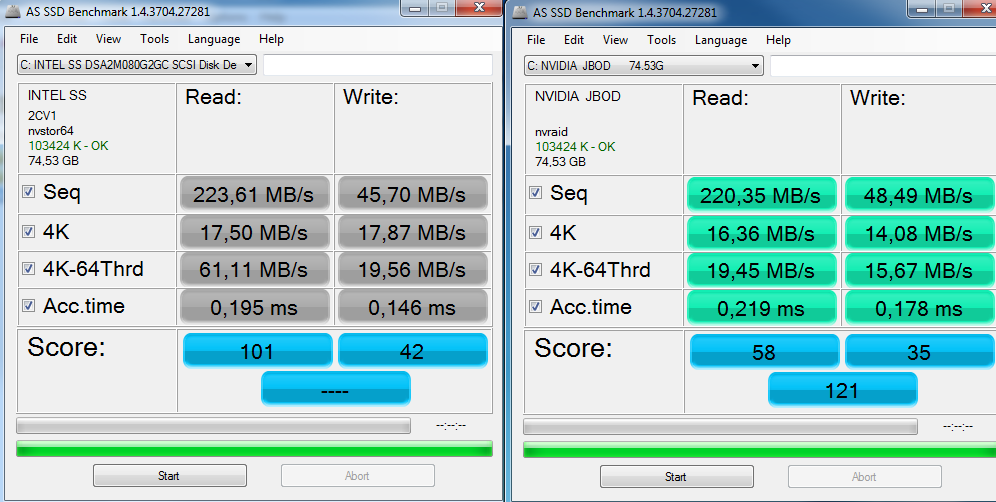This screenshot has width=996, height=502.
Task: Click the write score 35
Action: [919, 351]
